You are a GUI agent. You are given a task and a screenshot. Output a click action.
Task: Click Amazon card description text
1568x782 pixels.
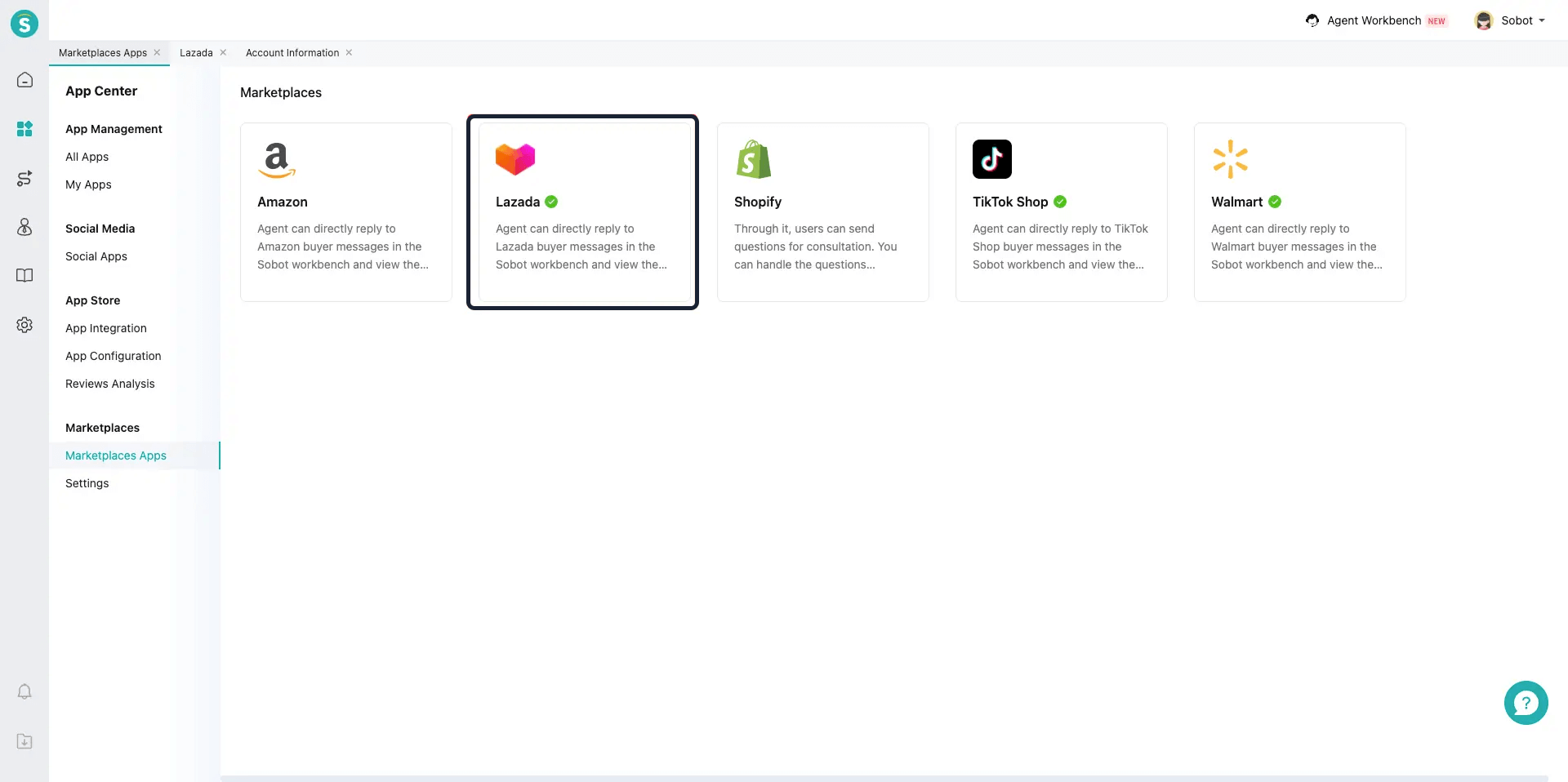(343, 247)
